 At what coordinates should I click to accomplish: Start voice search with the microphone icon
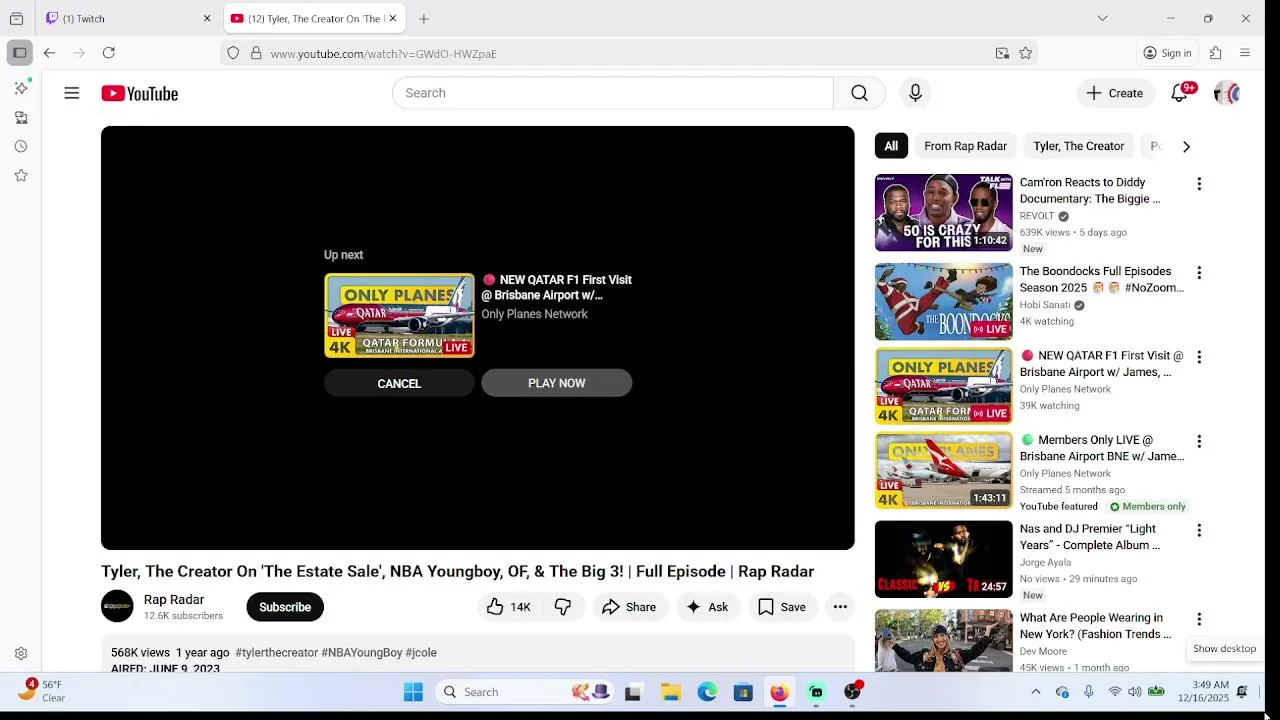(x=915, y=93)
